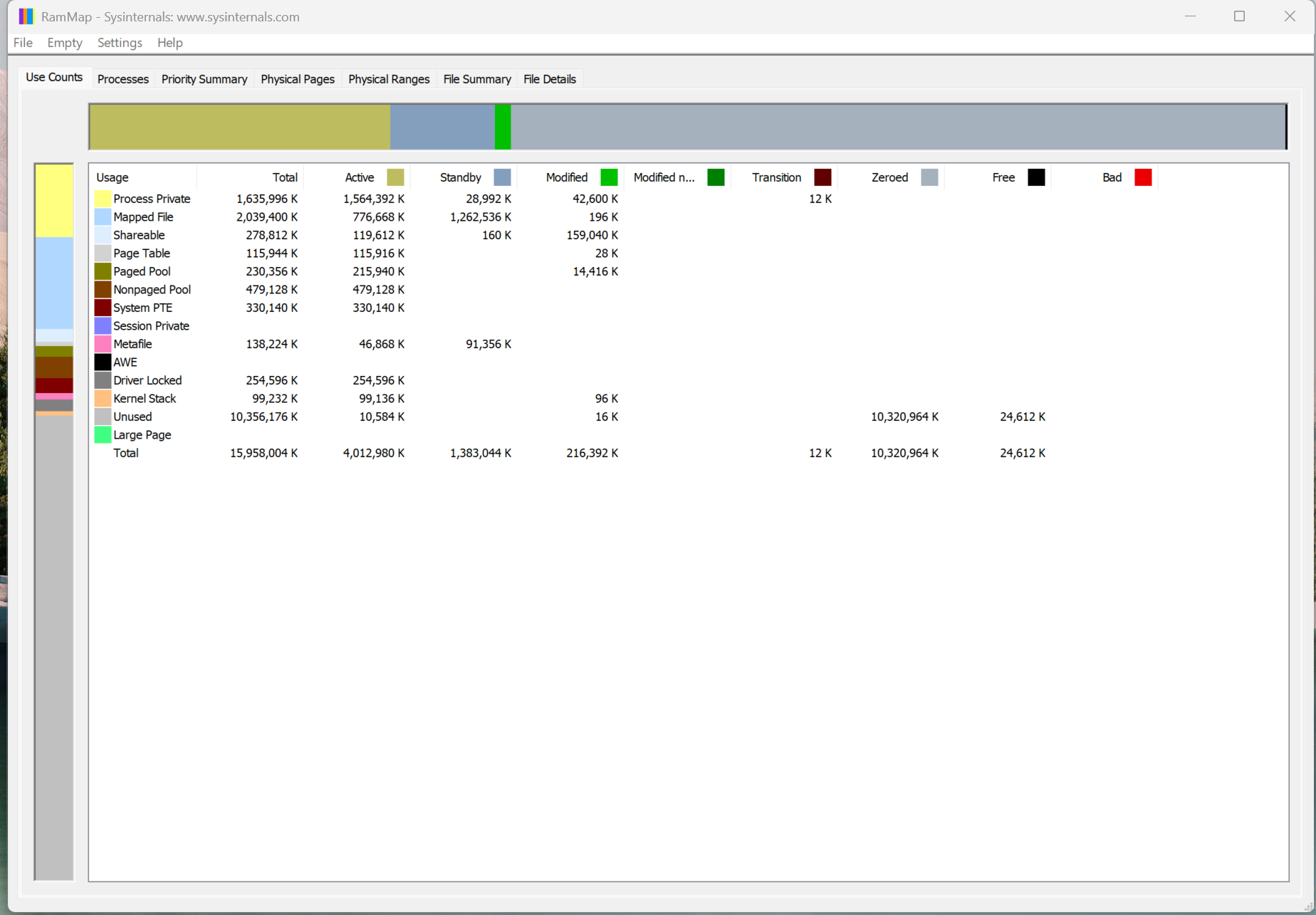The image size is (1316, 915).
Task: Click the olive Paged Pool color square
Action: pyautogui.click(x=103, y=271)
